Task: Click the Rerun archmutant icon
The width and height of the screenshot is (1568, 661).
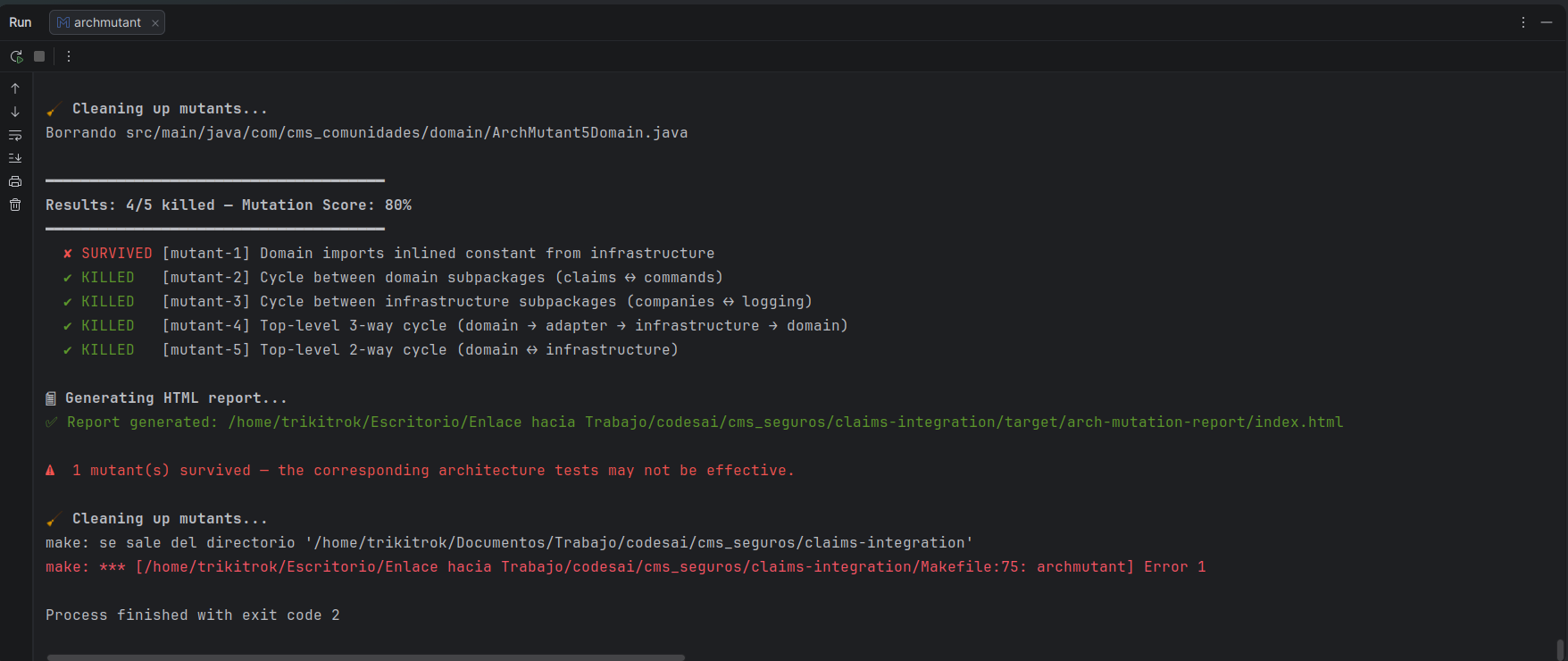Action: click(x=16, y=56)
